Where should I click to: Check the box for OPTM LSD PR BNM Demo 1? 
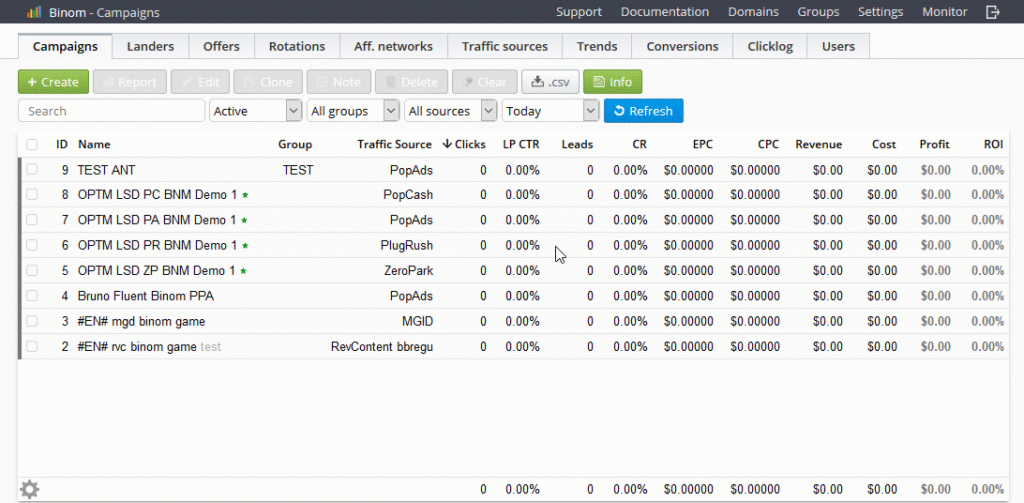[32, 245]
